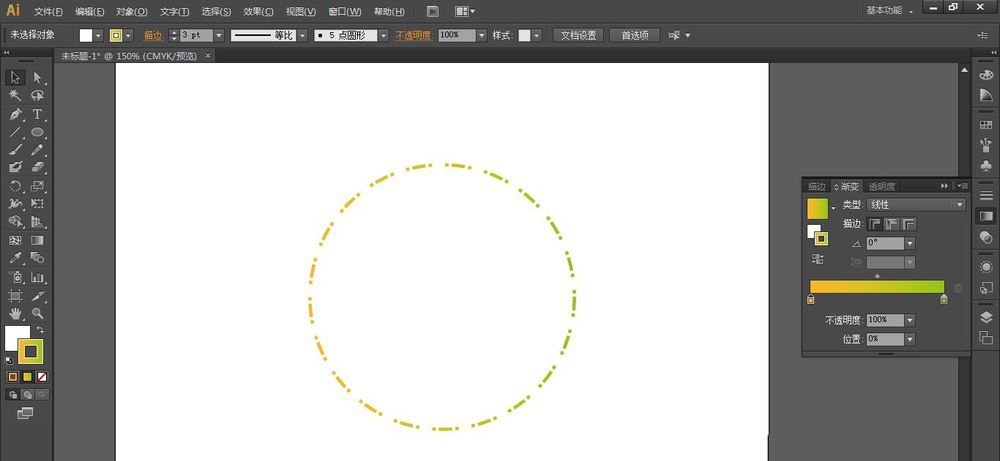Viewport: 1000px width, 461px height.
Task: Select the Hand tool
Action: coord(15,314)
